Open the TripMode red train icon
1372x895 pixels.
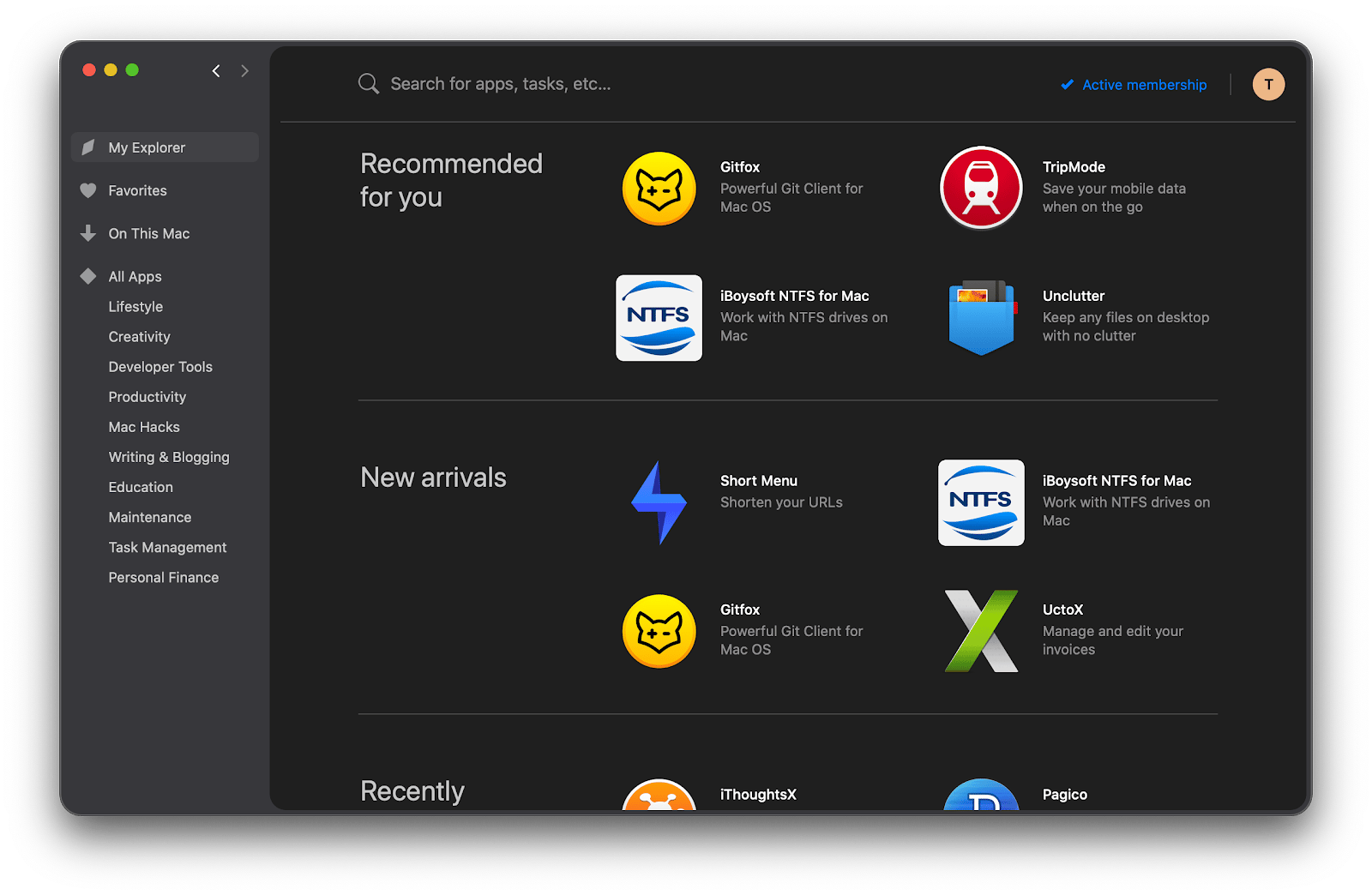pos(981,188)
